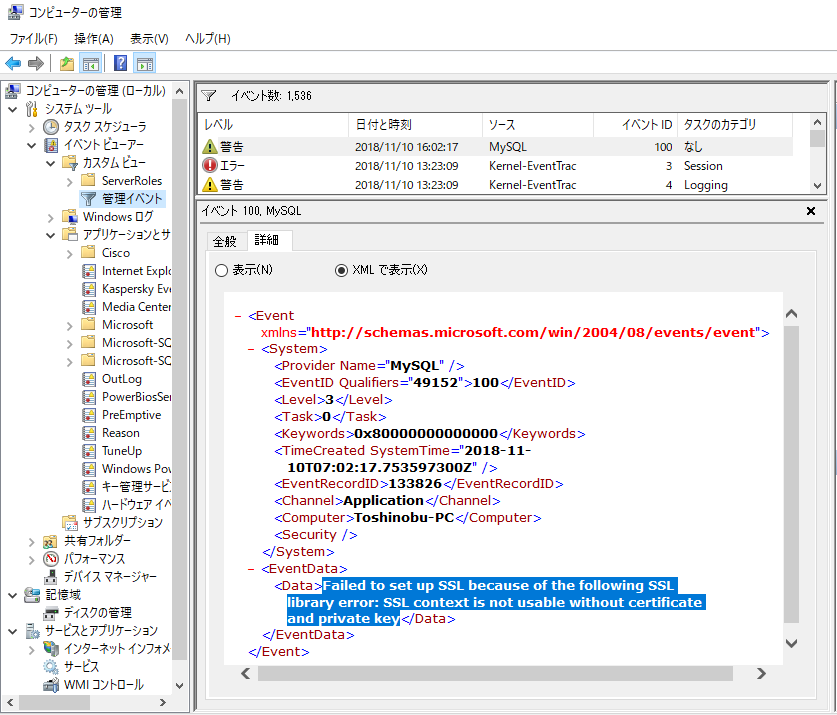The width and height of the screenshot is (837, 715).
Task: Click the OutLog log icon
Action: (x=89, y=379)
